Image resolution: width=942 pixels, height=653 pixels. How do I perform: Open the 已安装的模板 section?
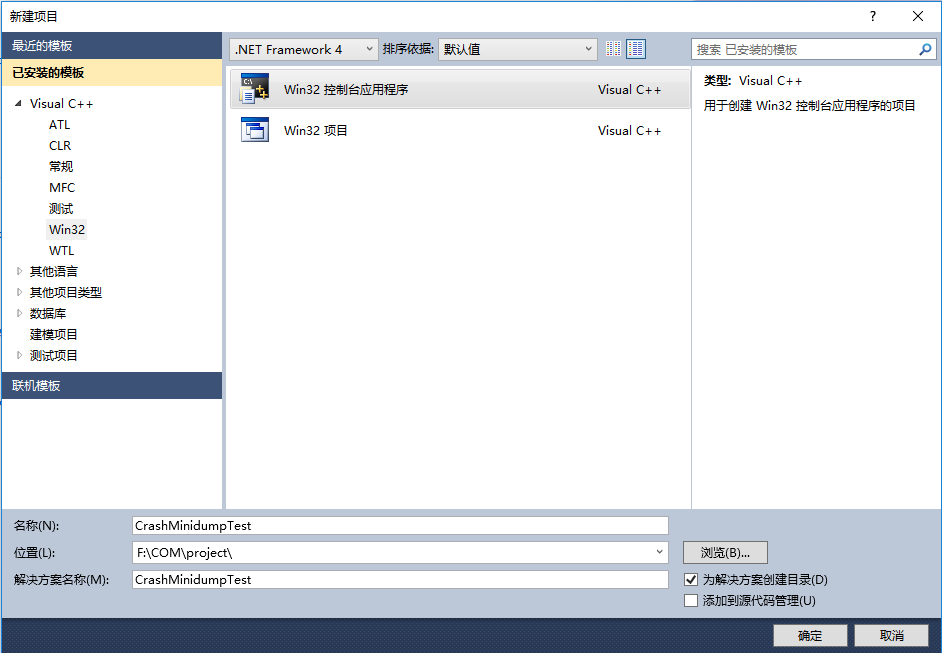[112, 73]
